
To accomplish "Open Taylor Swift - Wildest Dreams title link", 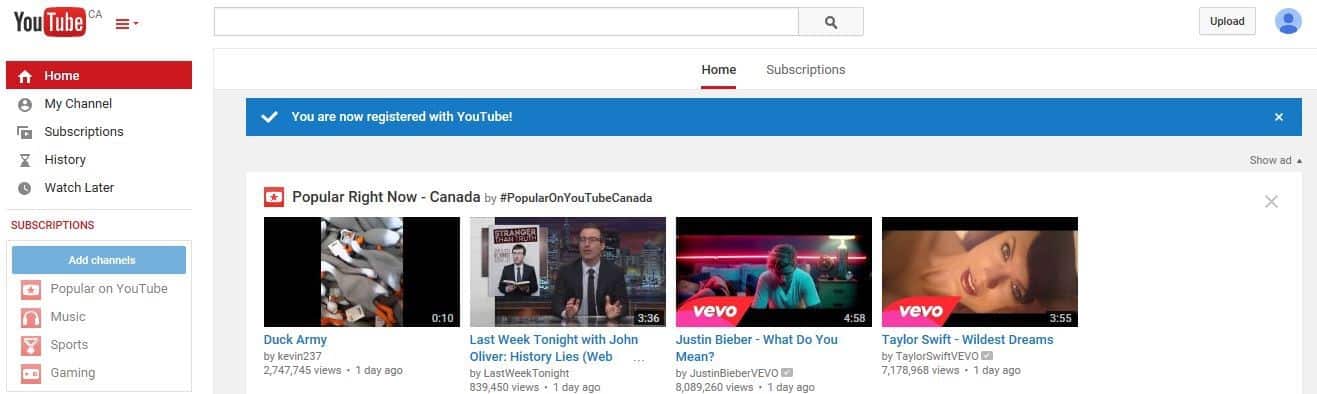I will [x=967, y=340].
